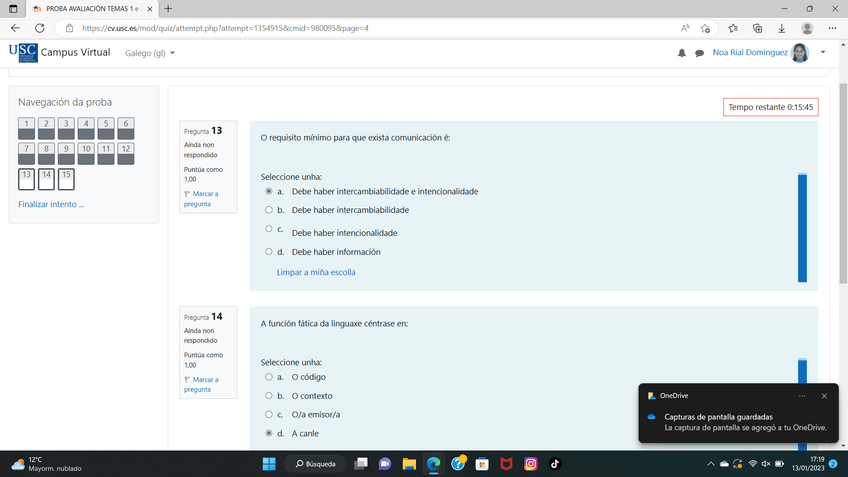Click 'Limpar a miña escolla' for question 13
This screenshot has width=848, height=477.
pos(316,273)
